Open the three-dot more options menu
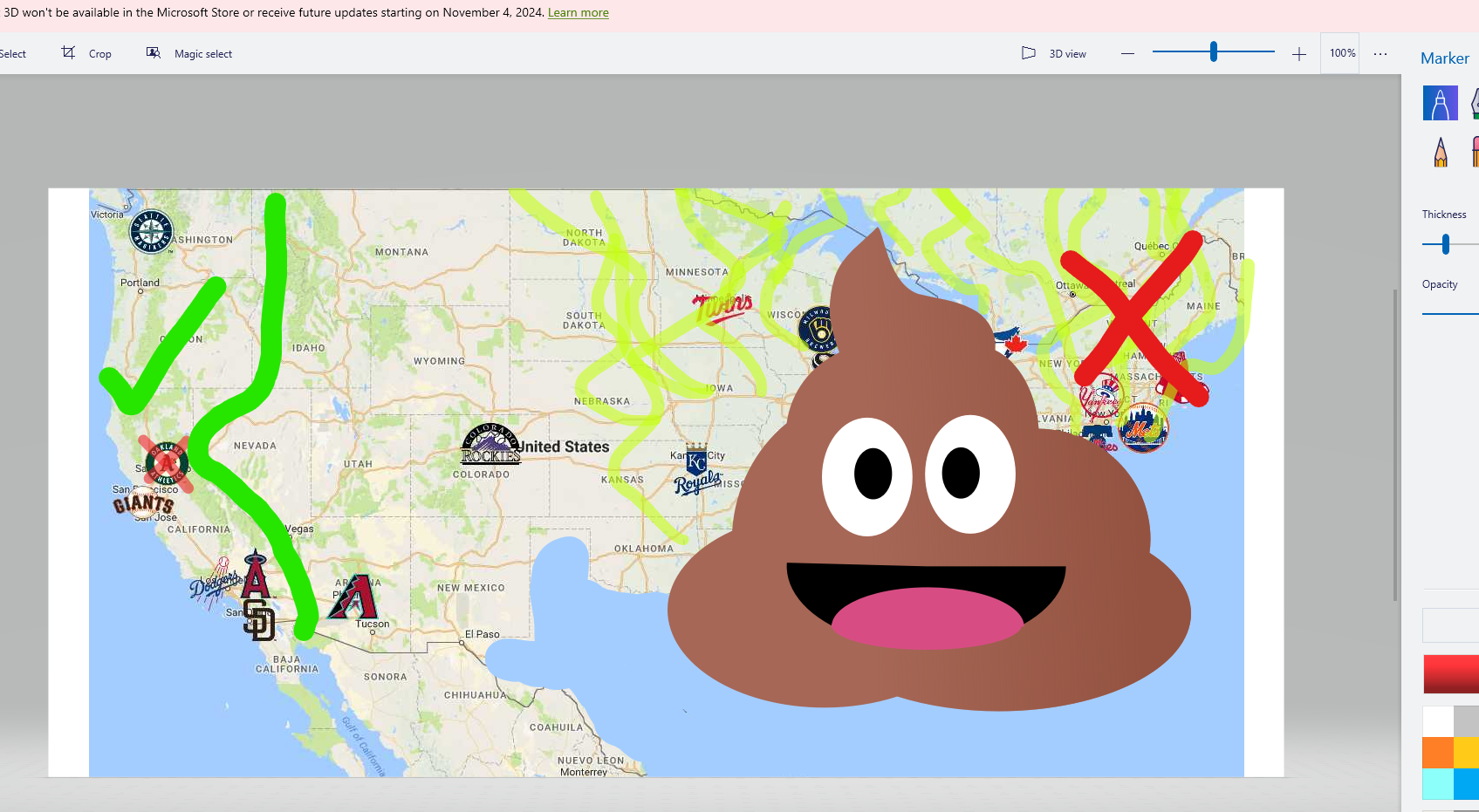Screen dimensions: 1479x812 pyautogui.click(x=1380, y=54)
